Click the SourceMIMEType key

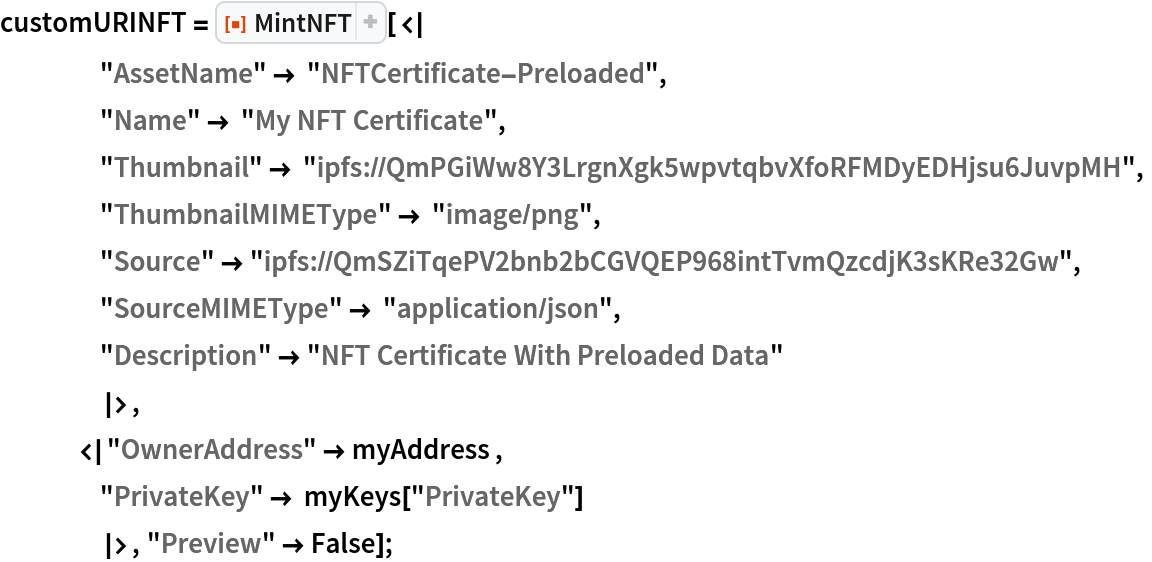pos(221,309)
